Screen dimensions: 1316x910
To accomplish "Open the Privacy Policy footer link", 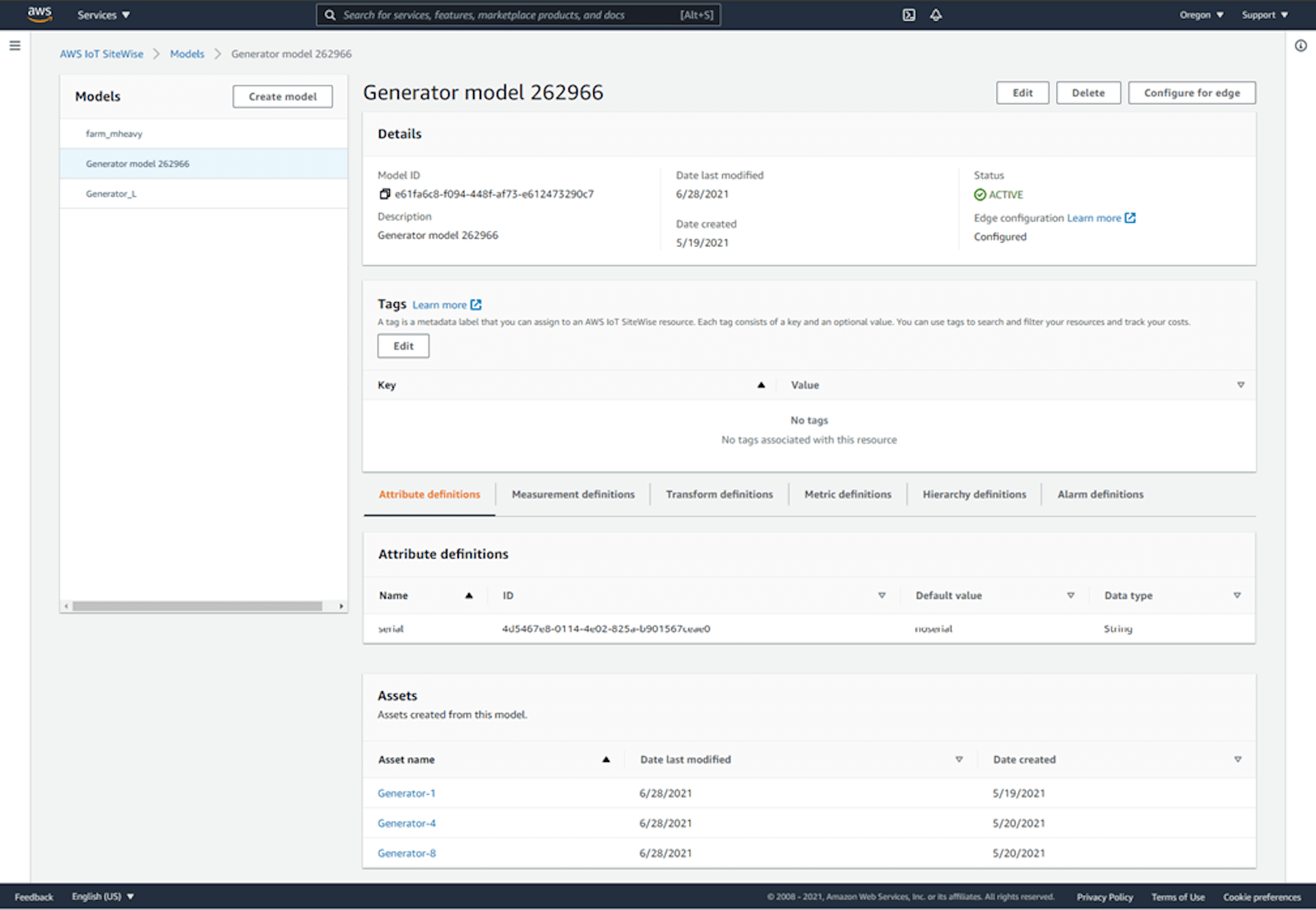I will [1105, 897].
